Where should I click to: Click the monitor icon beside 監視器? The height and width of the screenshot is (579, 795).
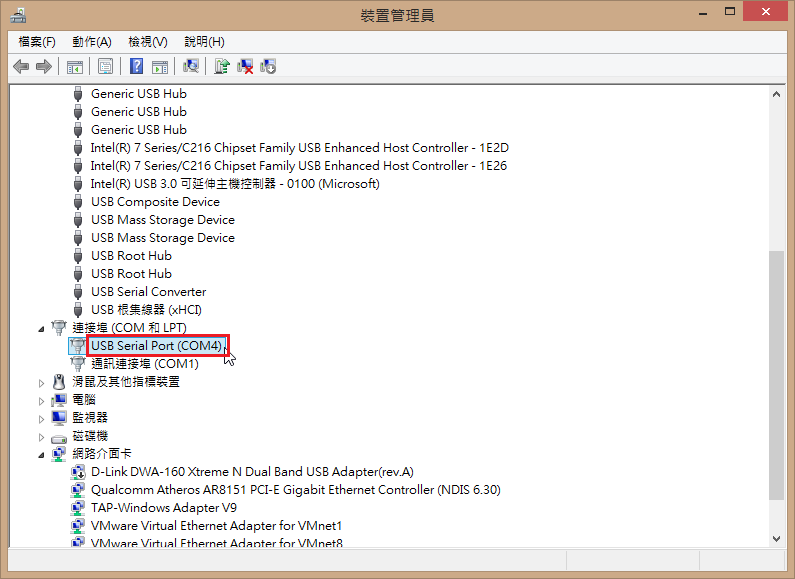[x=59, y=418]
